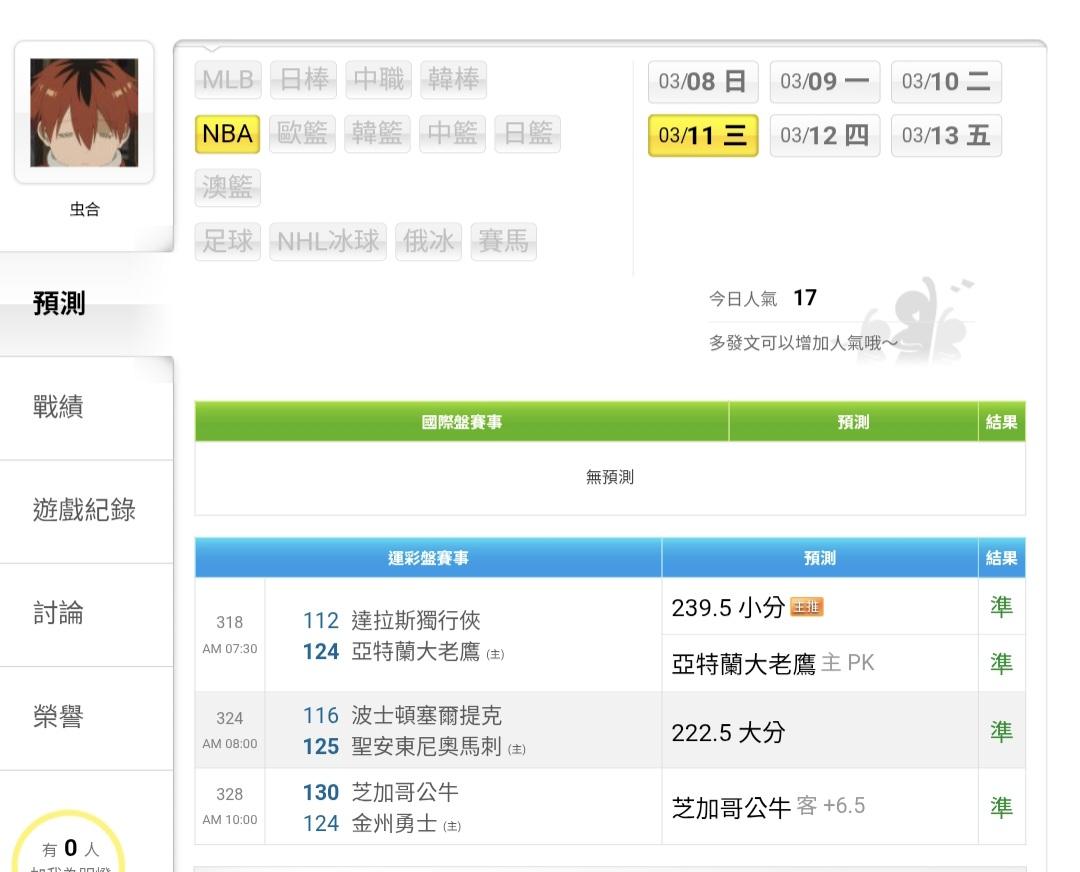Screen dimensions: 1080x872
Task: Click the orange 主推 badge
Action: pyautogui.click(x=807, y=607)
